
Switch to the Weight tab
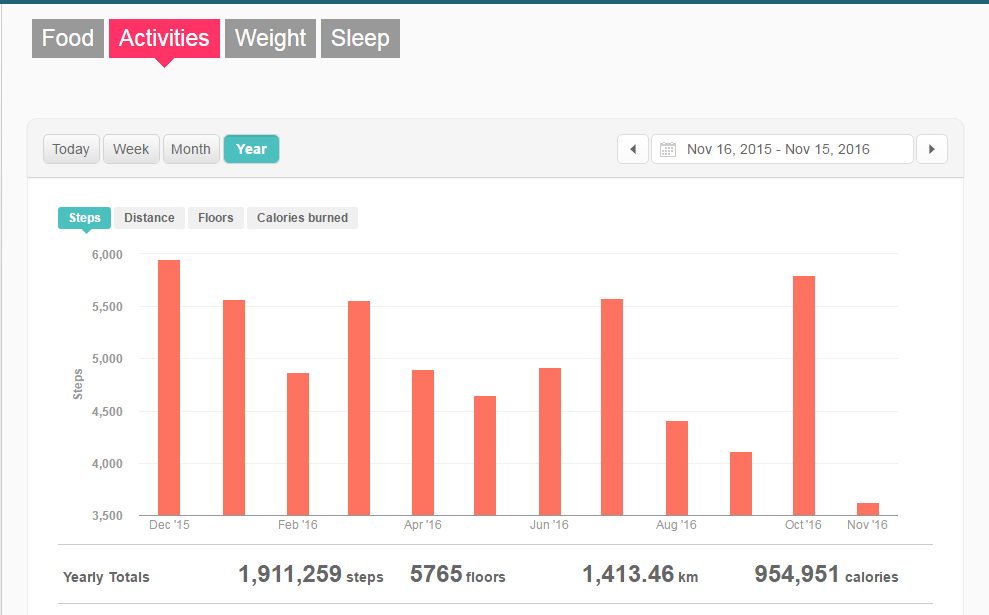click(271, 38)
